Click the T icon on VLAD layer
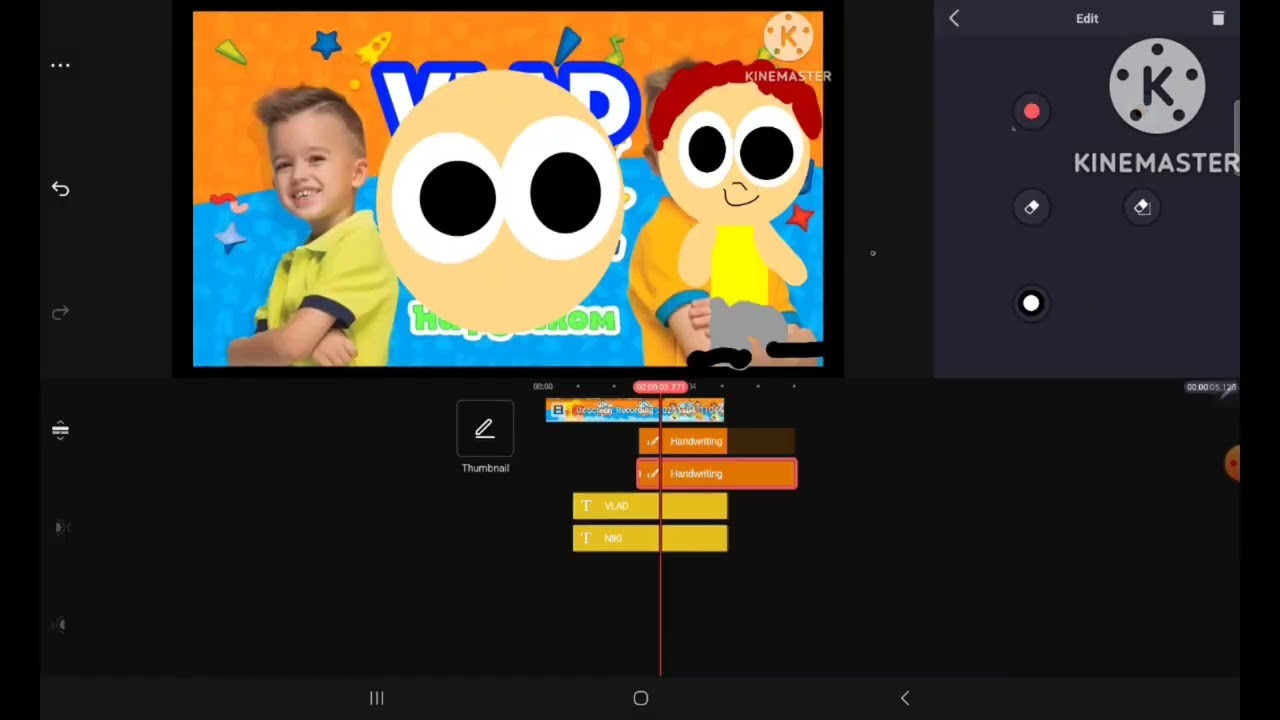Image resolution: width=1280 pixels, height=720 pixels. 586,506
